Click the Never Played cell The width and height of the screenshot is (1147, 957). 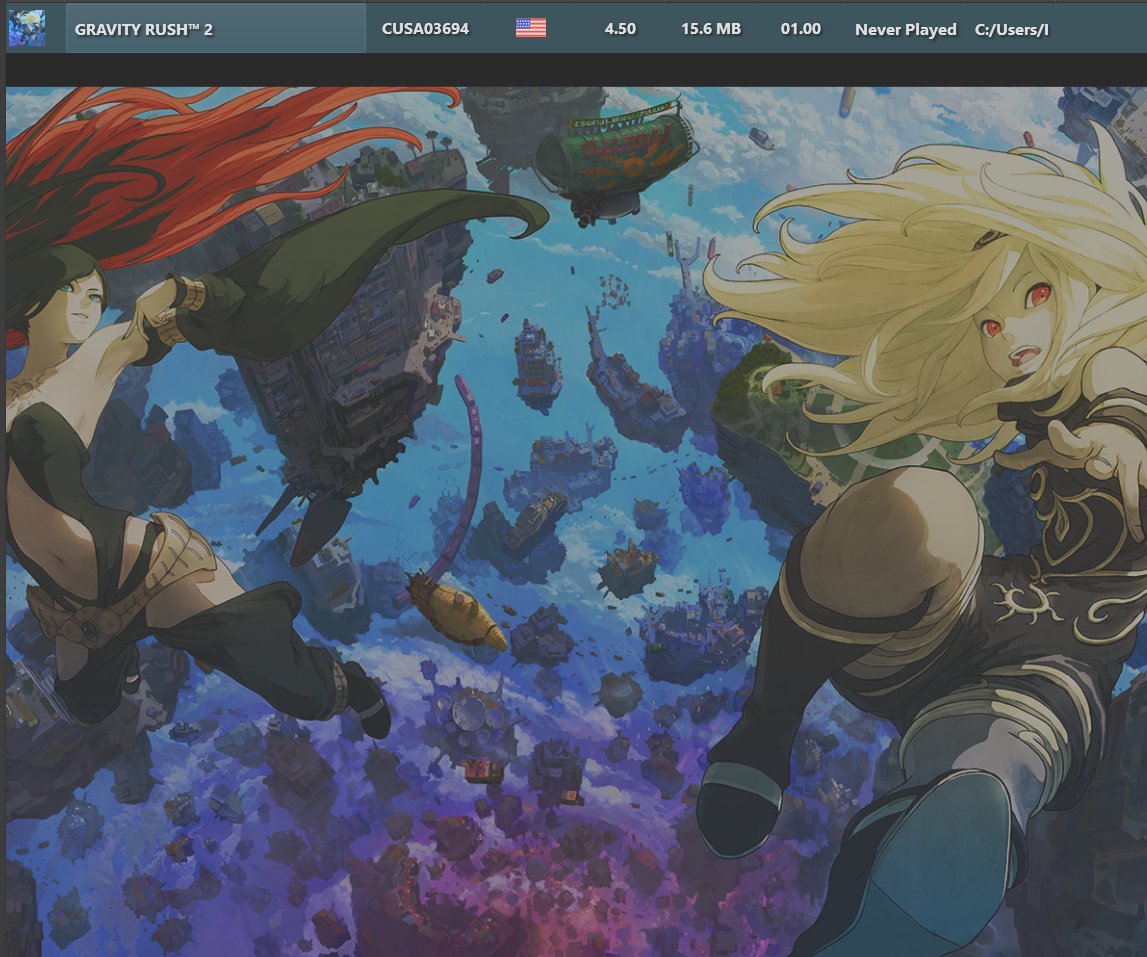tap(906, 29)
